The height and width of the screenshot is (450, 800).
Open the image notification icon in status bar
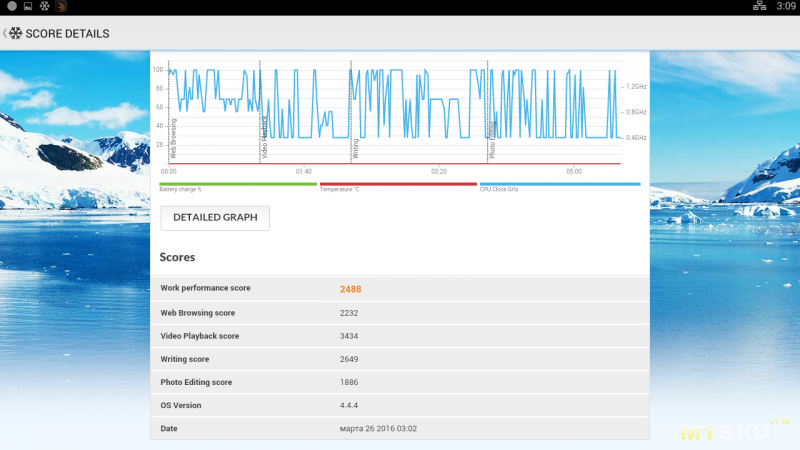[28, 6]
